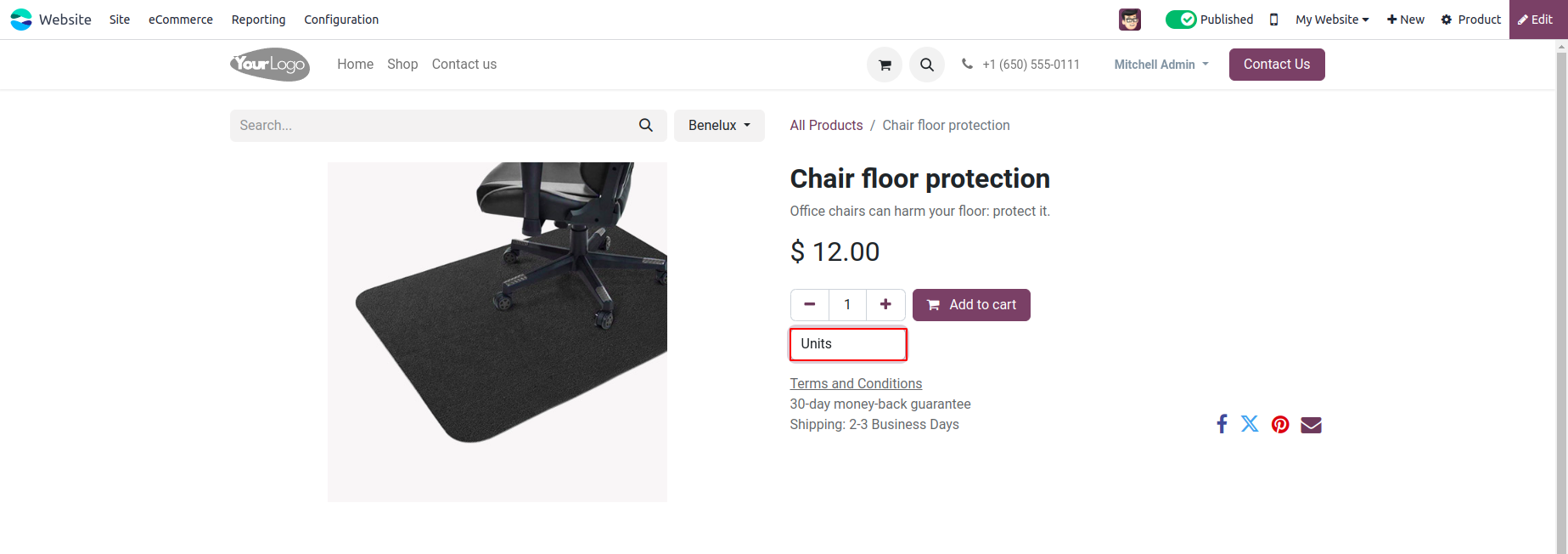Screen dimensions: 1568x554
Task: Click the chair floor protection product image
Action: click(x=497, y=331)
